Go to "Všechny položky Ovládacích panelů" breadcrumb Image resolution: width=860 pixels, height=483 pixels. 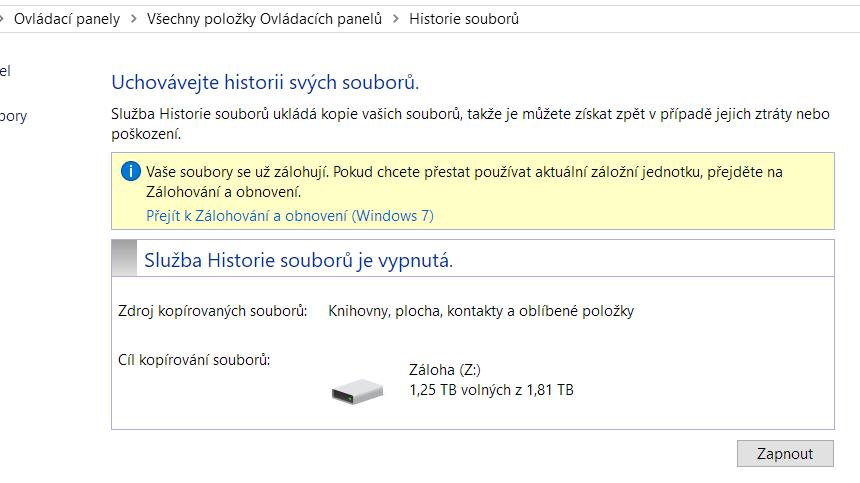click(x=264, y=19)
